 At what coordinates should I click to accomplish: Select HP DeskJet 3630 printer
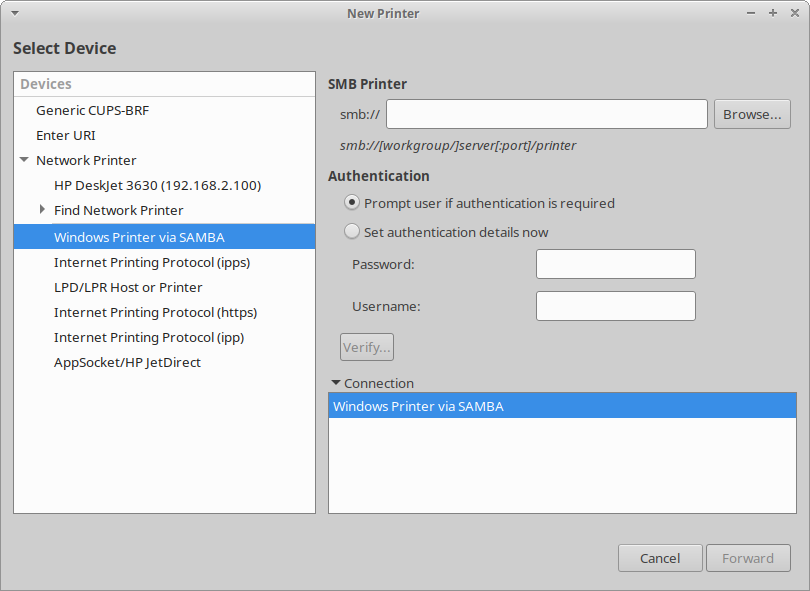point(157,185)
